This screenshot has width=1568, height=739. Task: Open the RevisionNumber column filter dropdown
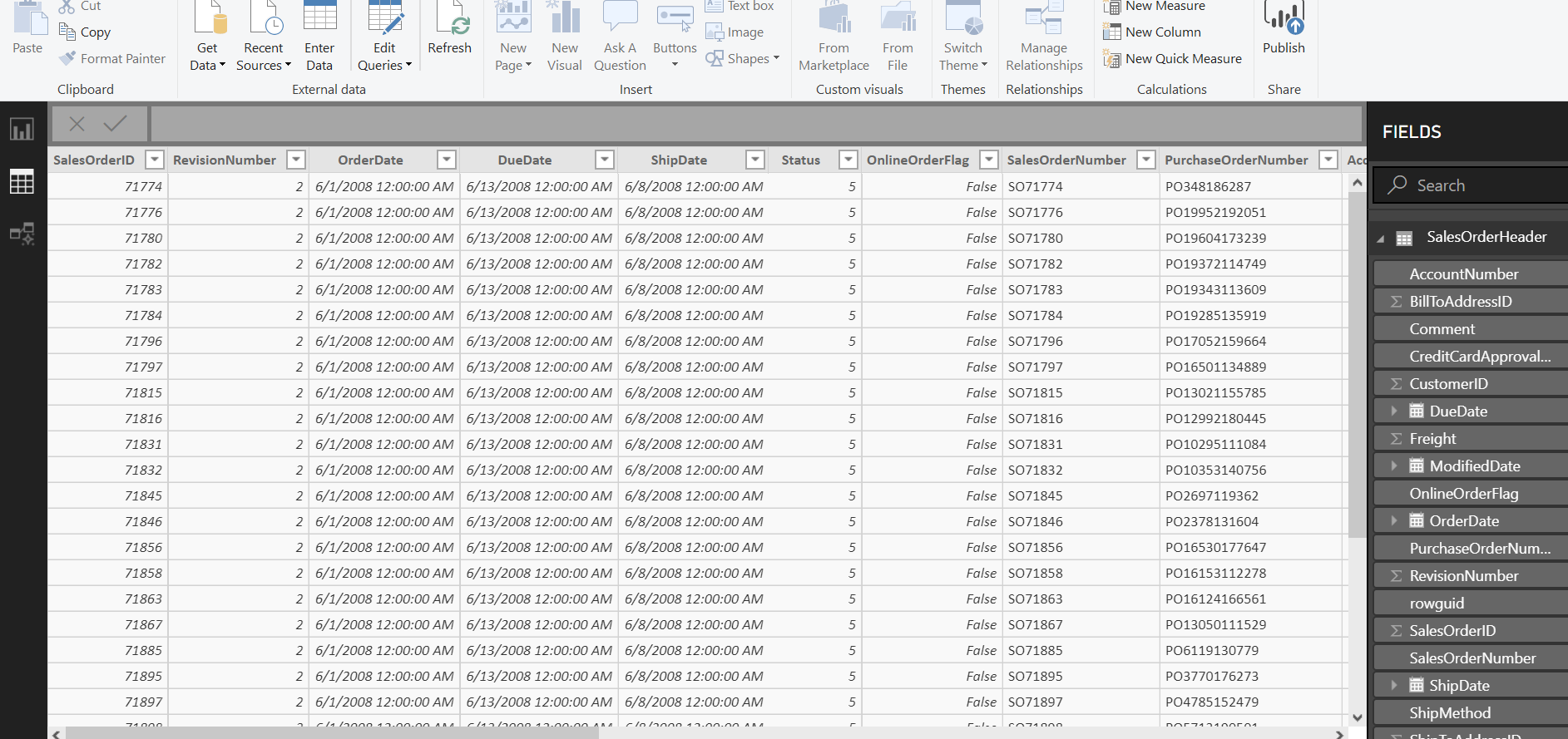tap(295, 160)
